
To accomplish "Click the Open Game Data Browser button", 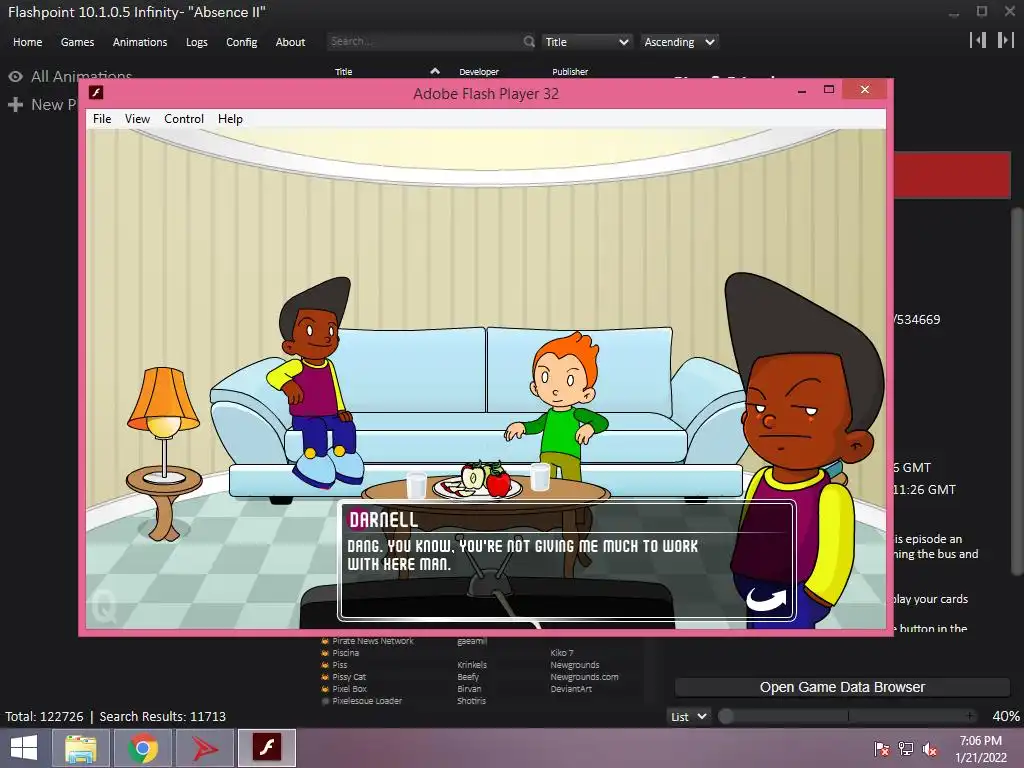I will point(842,687).
